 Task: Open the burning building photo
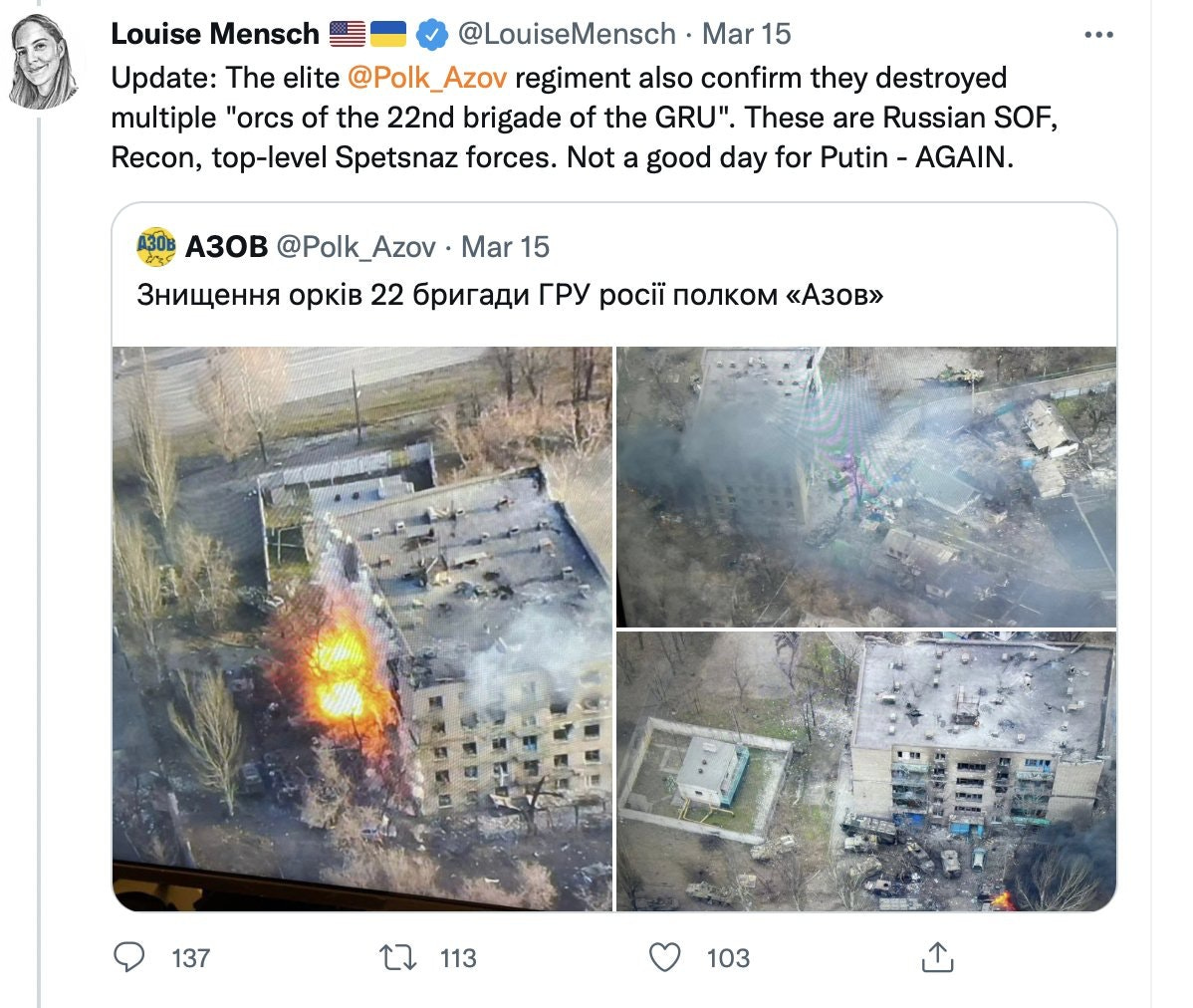(x=362, y=629)
